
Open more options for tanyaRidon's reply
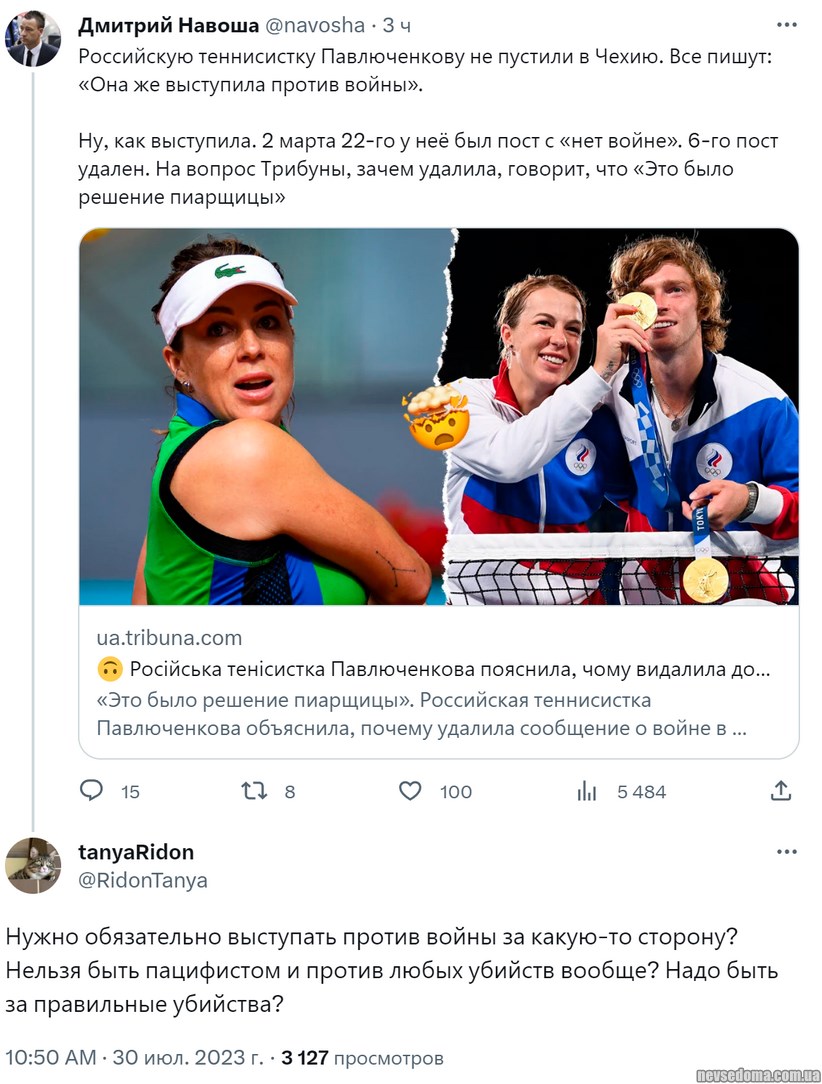(787, 853)
